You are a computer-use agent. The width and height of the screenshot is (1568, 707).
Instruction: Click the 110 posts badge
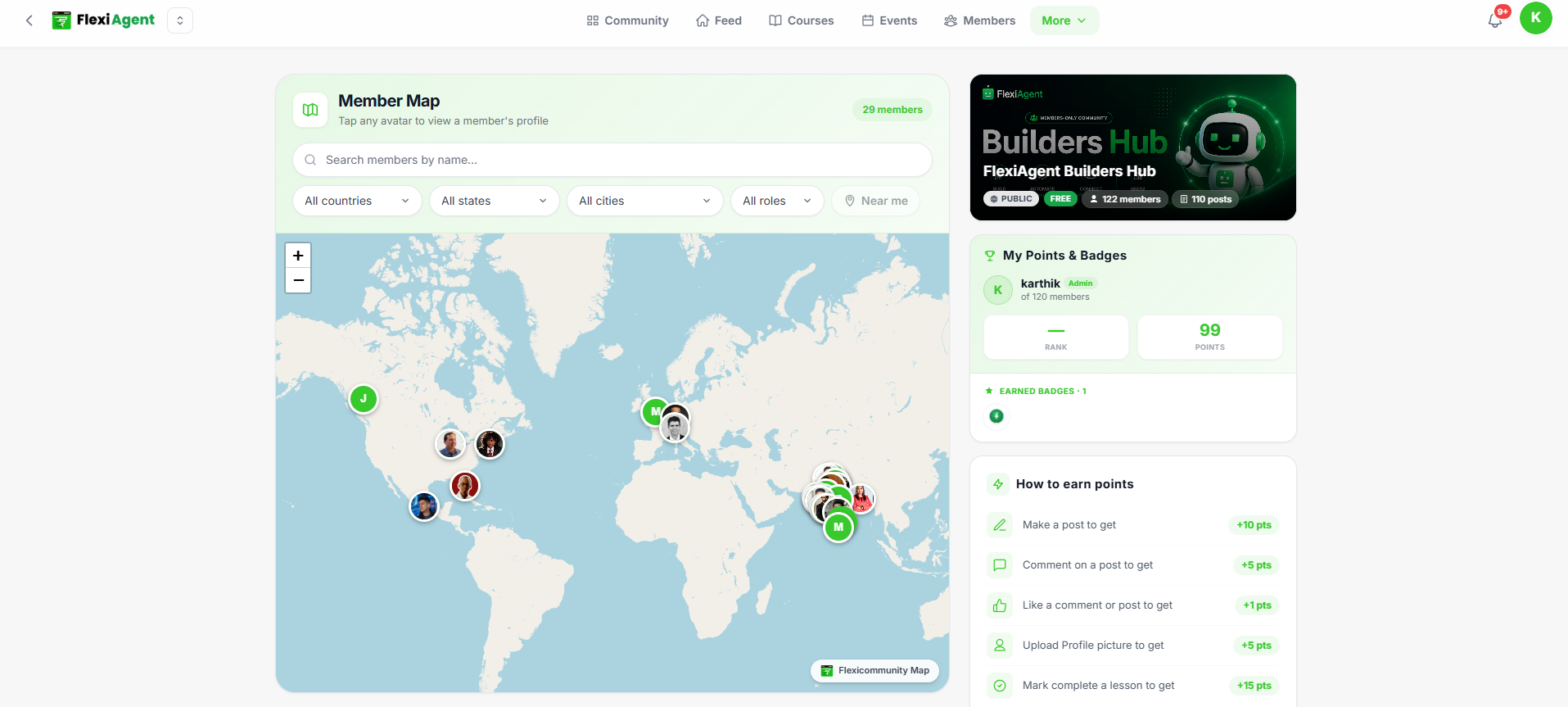pyautogui.click(x=1206, y=199)
